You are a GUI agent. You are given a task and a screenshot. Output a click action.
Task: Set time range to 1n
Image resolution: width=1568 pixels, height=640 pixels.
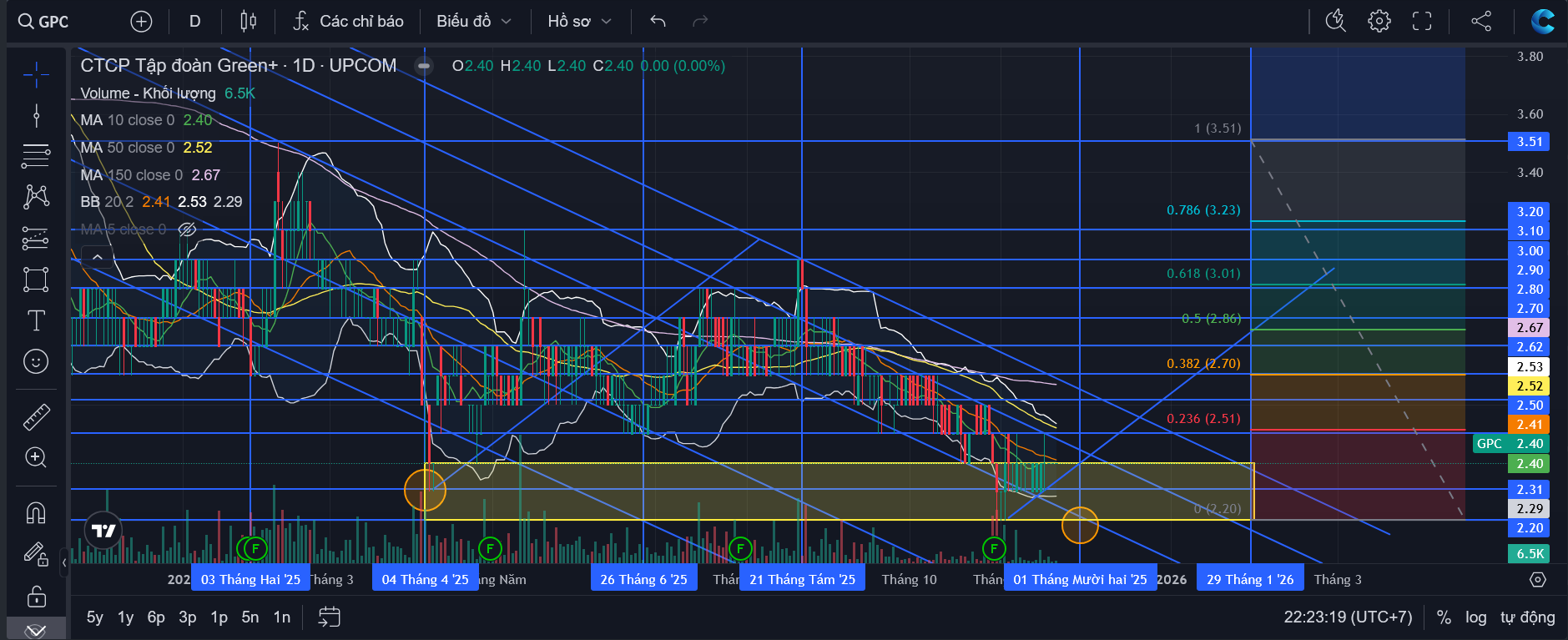coord(282,617)
